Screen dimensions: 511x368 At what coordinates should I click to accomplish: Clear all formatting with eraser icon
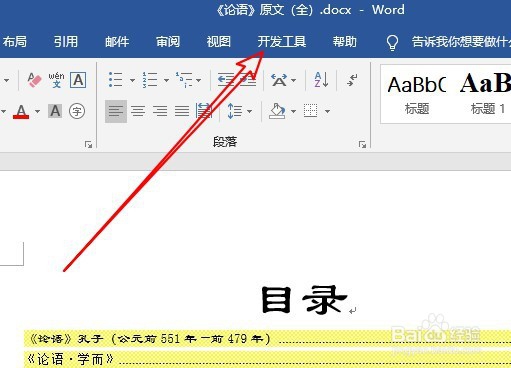click(34, 80)
